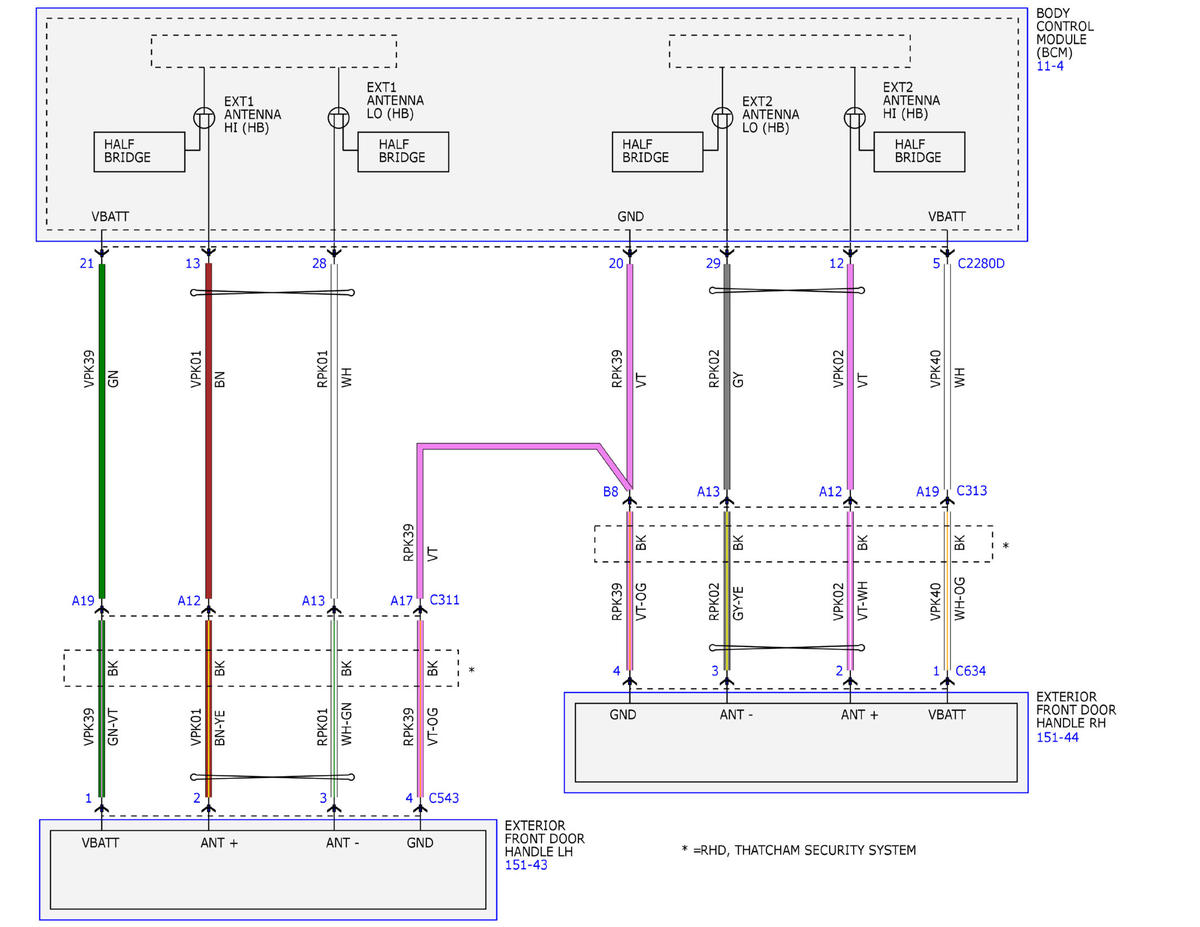Screen dimensions: 1200x927
Task: Select connector label C634
Action: [972, 671]
